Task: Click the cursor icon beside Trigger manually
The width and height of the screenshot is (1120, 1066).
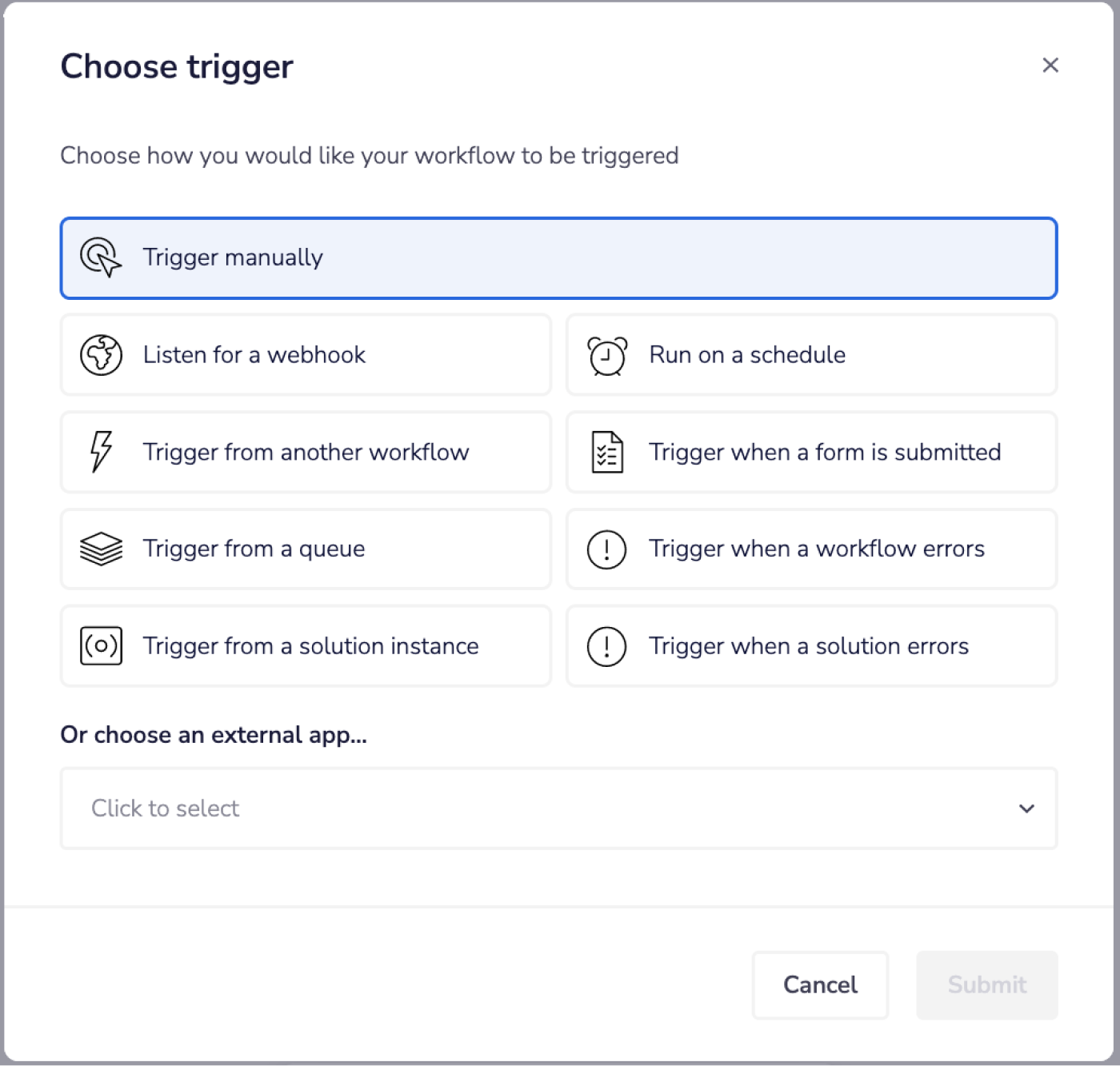Action: 101,258
